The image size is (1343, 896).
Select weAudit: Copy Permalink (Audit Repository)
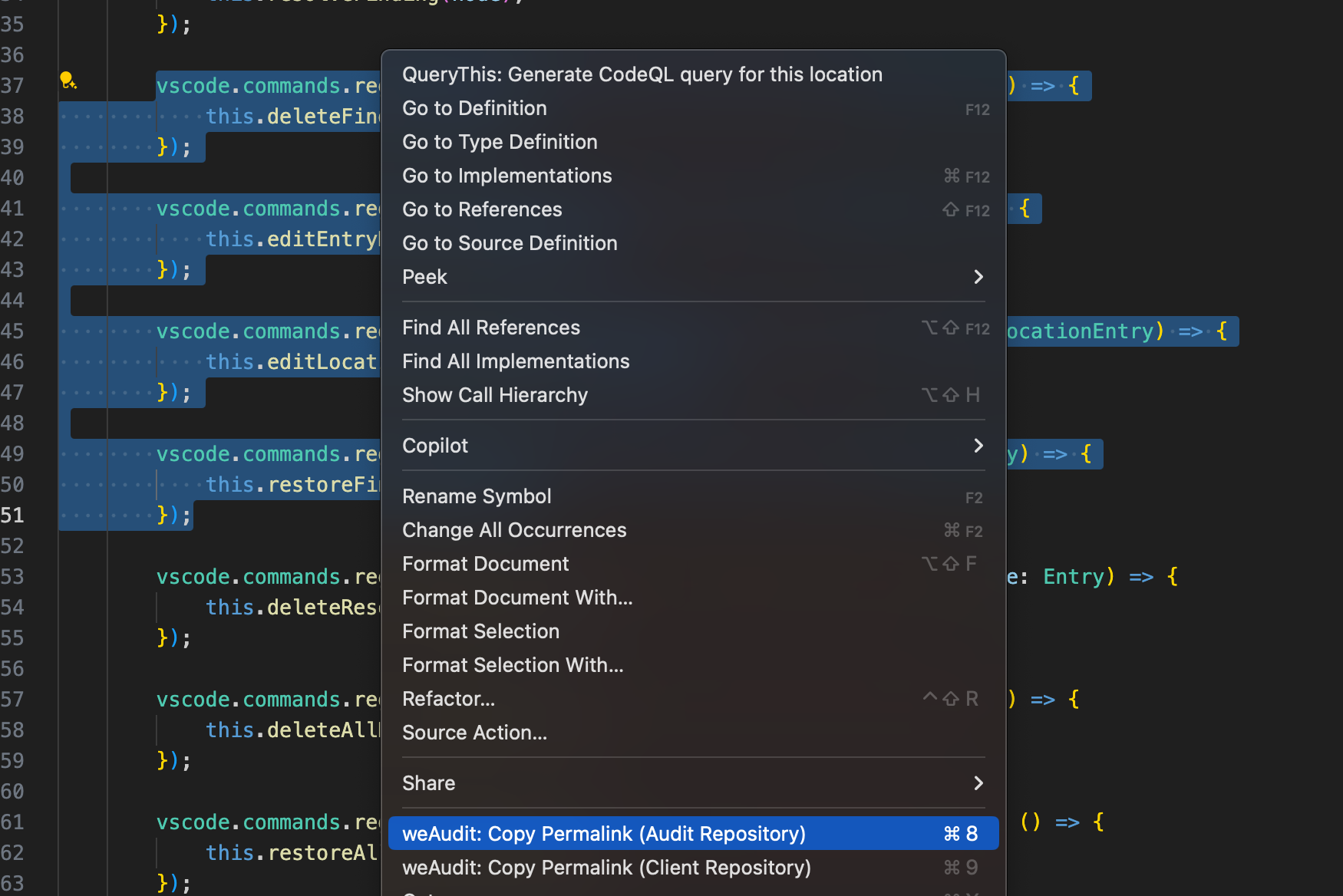[693, 834]
